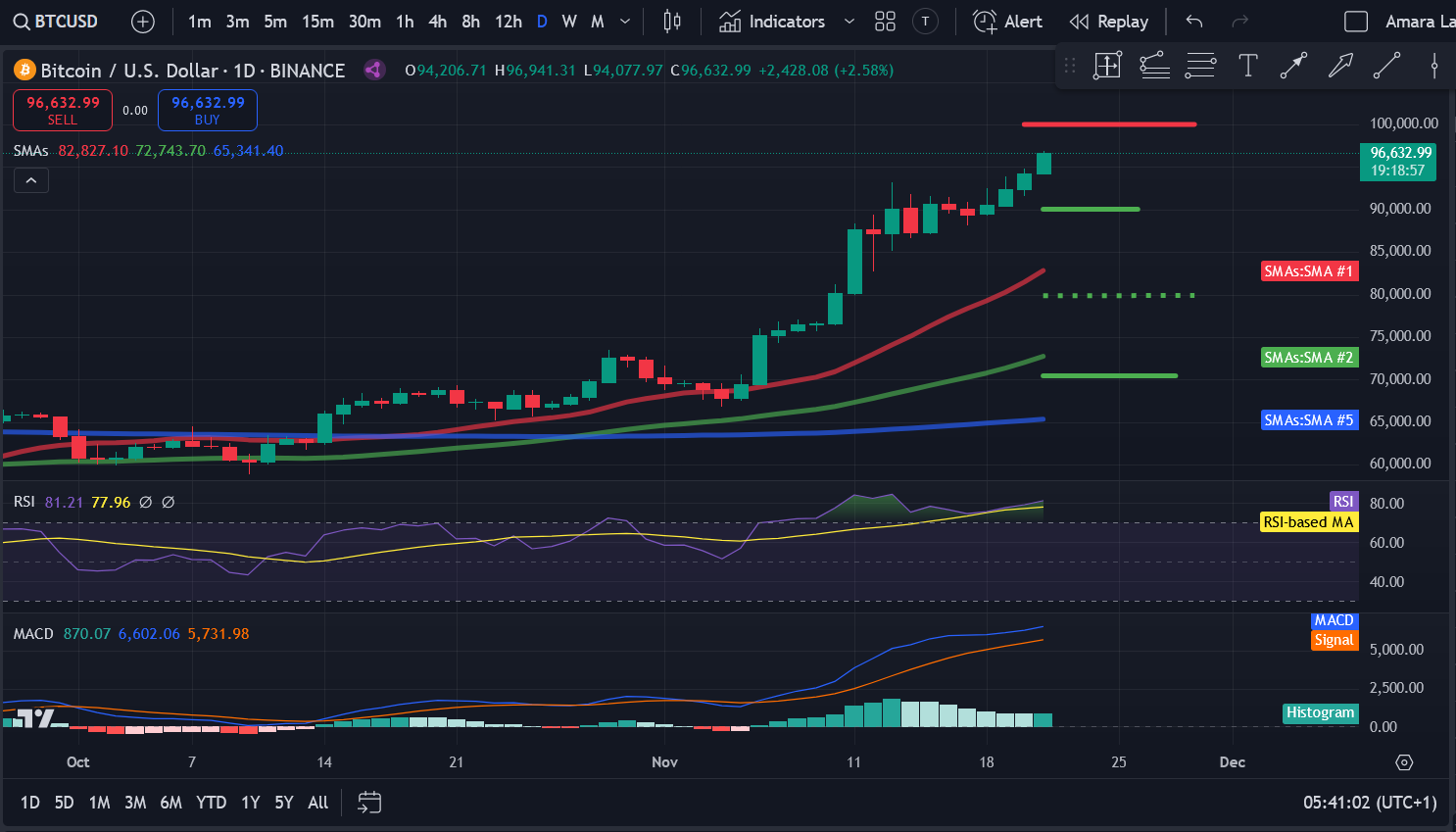
Task: Open the SMAs indicator legend
Action: [31, 151]
